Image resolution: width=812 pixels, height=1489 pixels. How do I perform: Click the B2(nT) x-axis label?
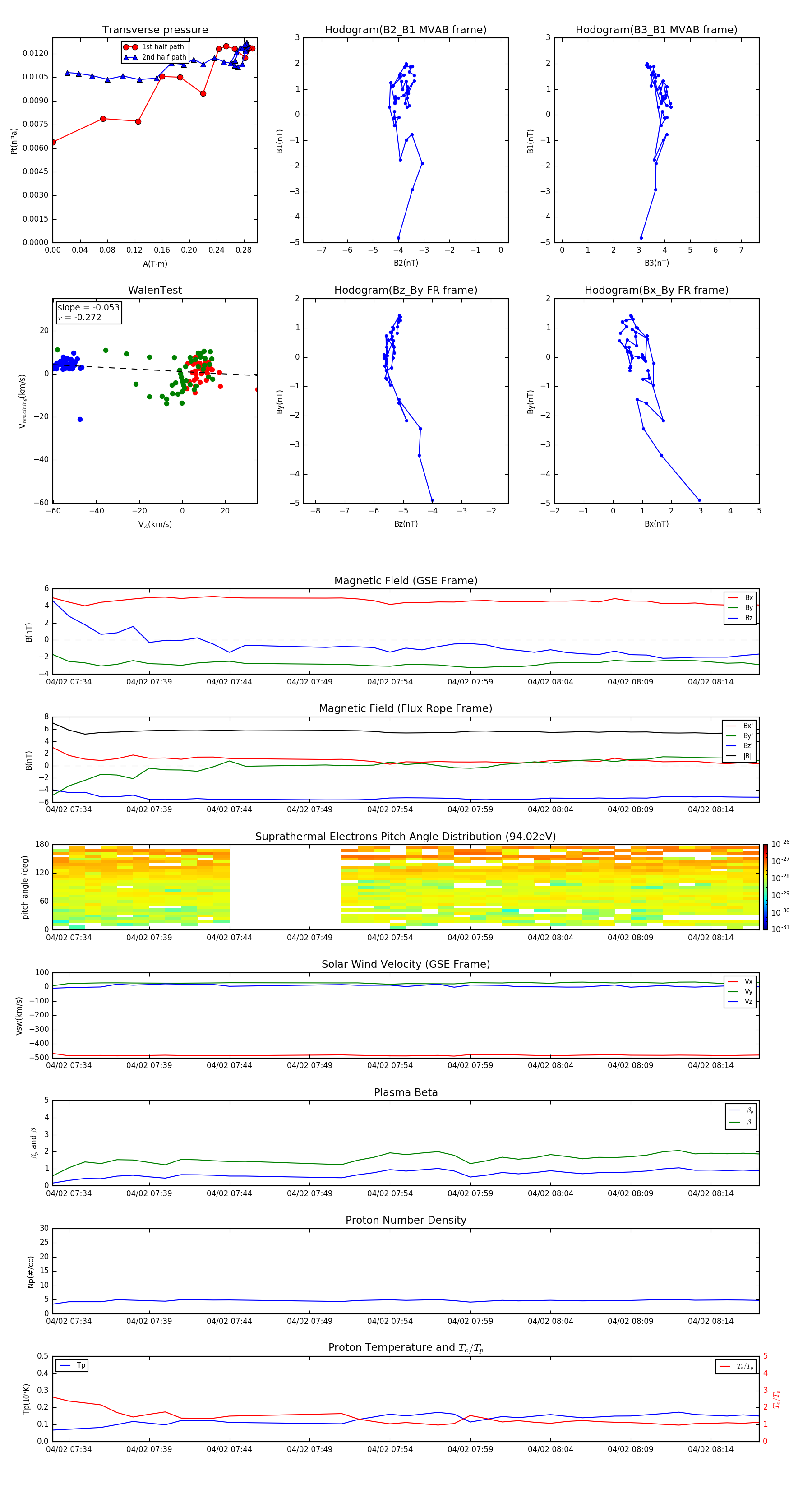coord(406,264)
